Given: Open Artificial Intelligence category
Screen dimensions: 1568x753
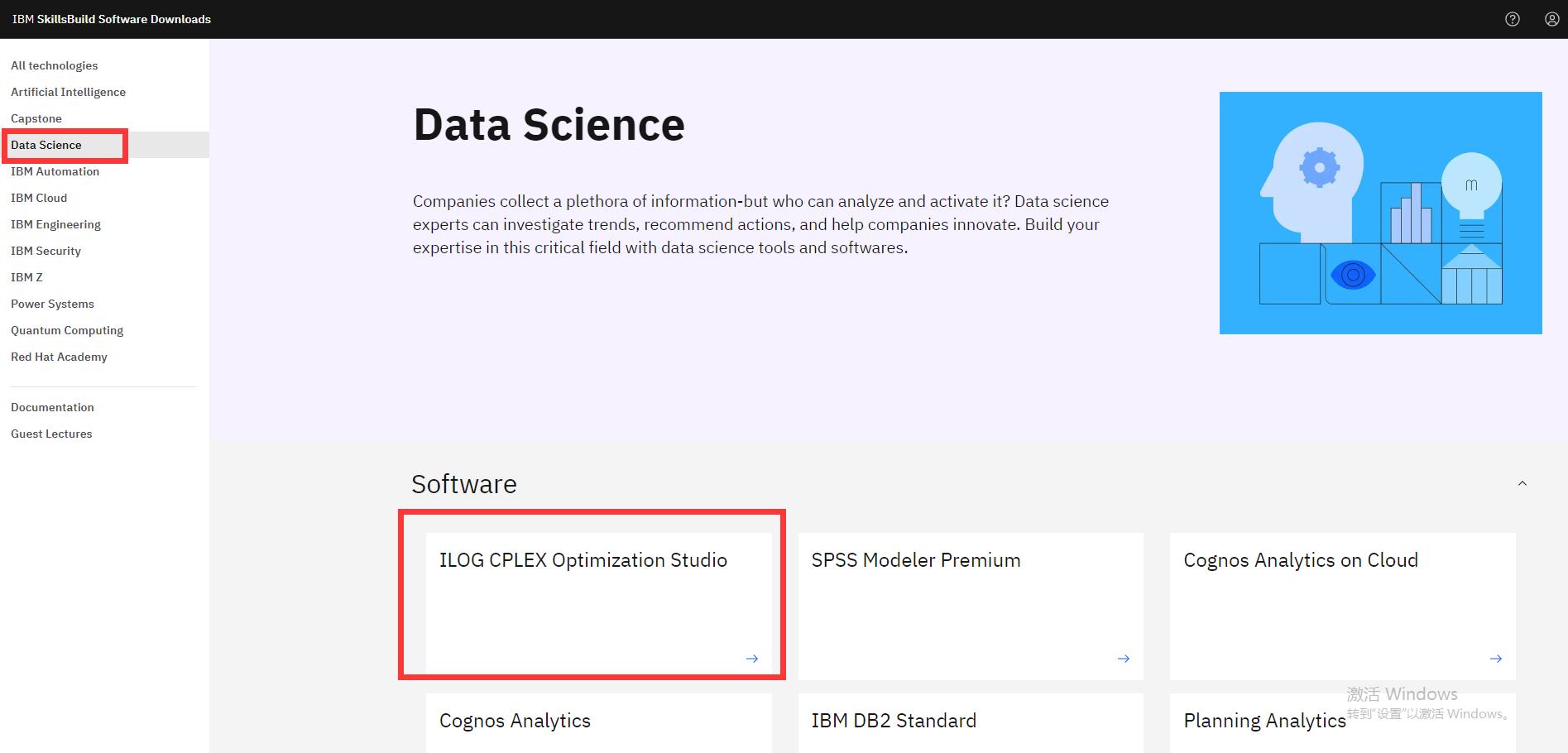Looking at the screenshot, I should (x=69, y=92).
